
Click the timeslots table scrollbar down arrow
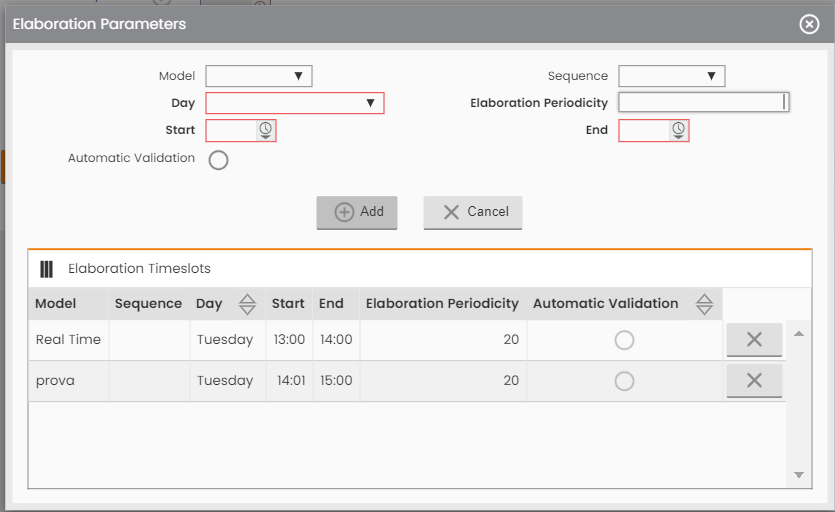tap(798, 475)
